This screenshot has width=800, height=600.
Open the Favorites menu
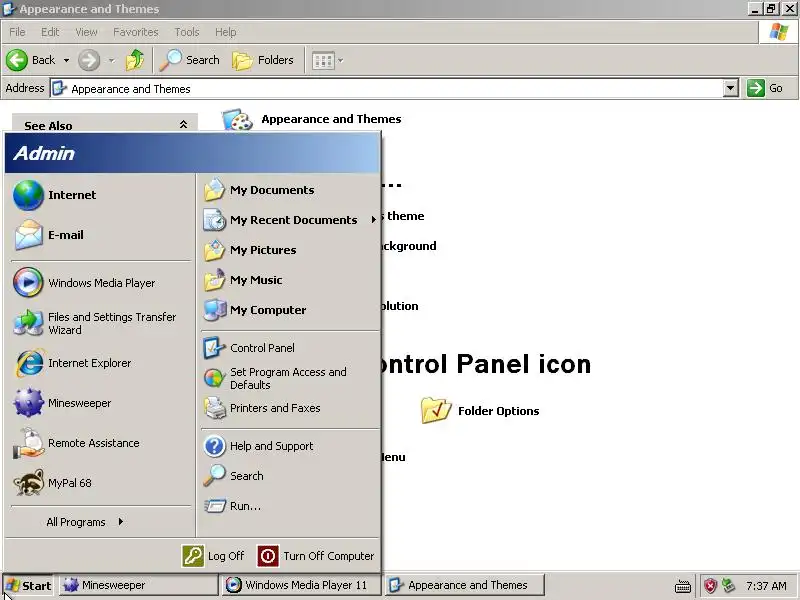(136, 32)
